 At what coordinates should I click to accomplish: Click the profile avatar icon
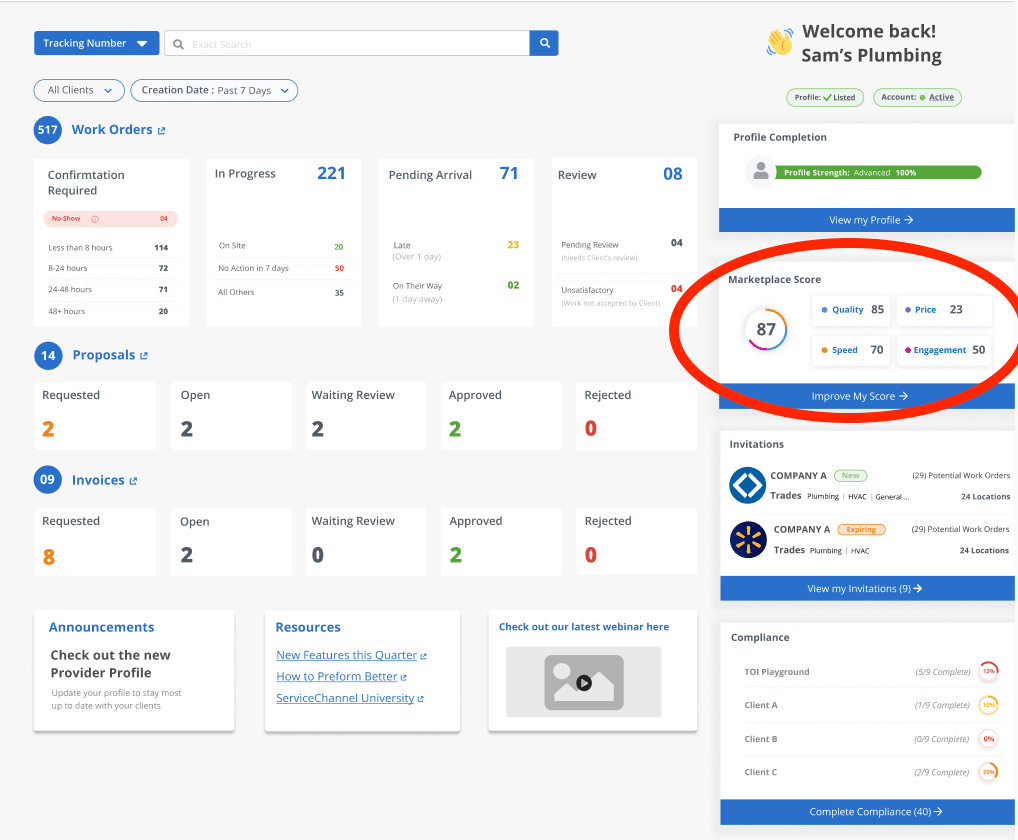coord(761,172)
